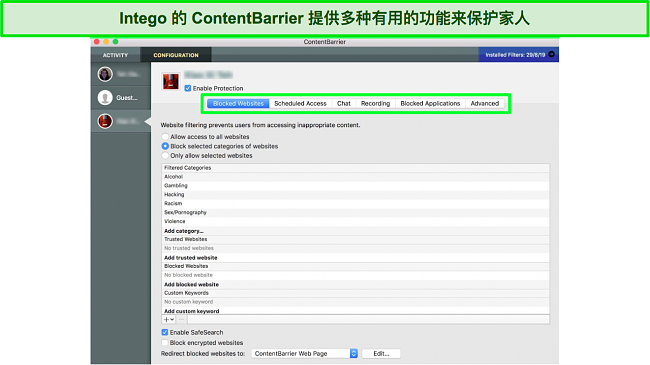Click the No blocked website row
This screenshot has width=650, height=365.
click(x=356, y=275)
